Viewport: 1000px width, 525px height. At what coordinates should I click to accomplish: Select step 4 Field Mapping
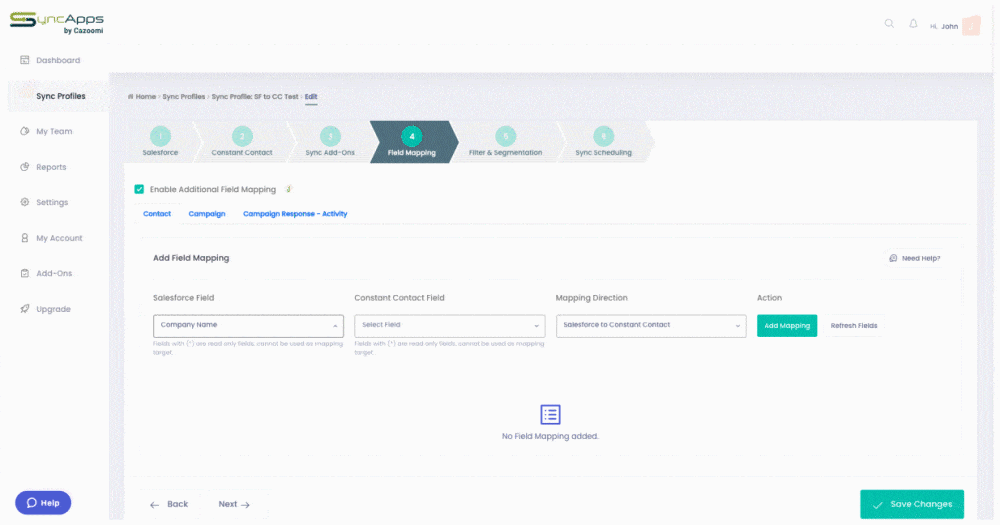click(412, 142)
